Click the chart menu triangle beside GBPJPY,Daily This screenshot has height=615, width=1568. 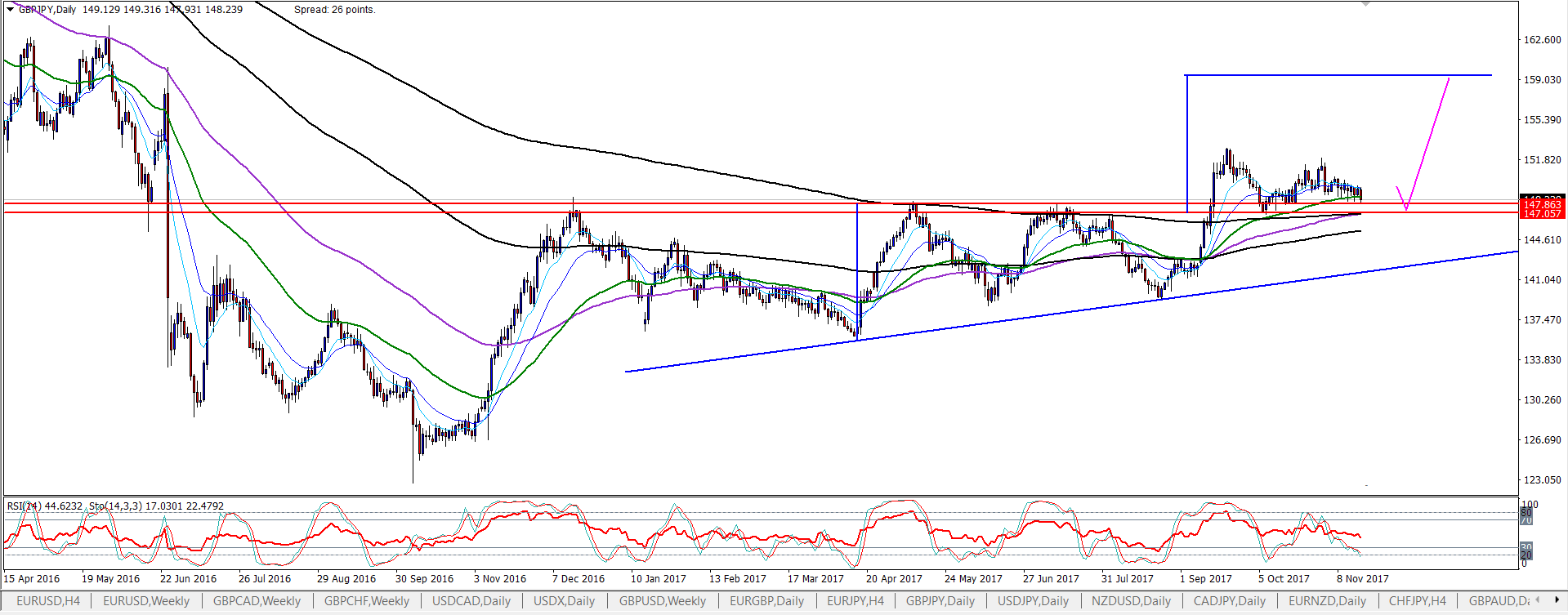(x=10, y=10)
